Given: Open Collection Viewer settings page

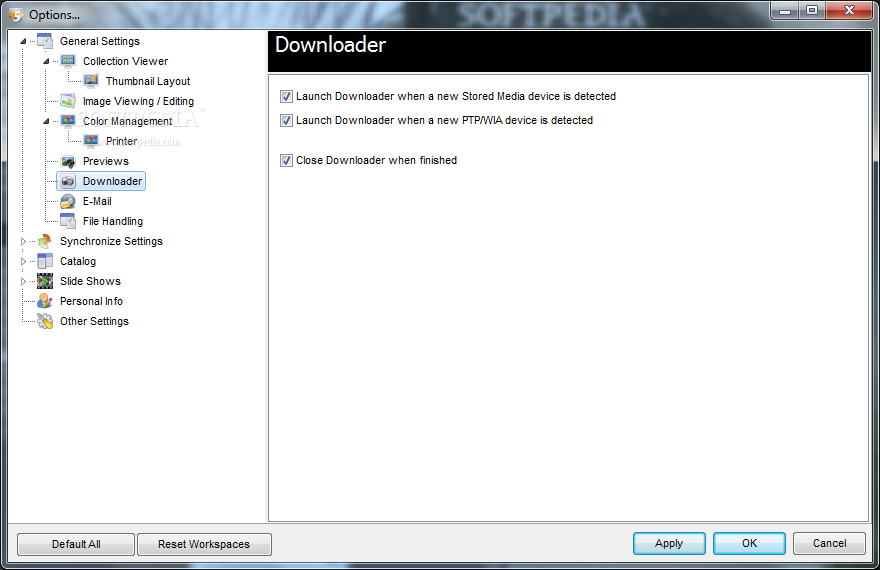Looking at the screenshot, I should point(125,61).
